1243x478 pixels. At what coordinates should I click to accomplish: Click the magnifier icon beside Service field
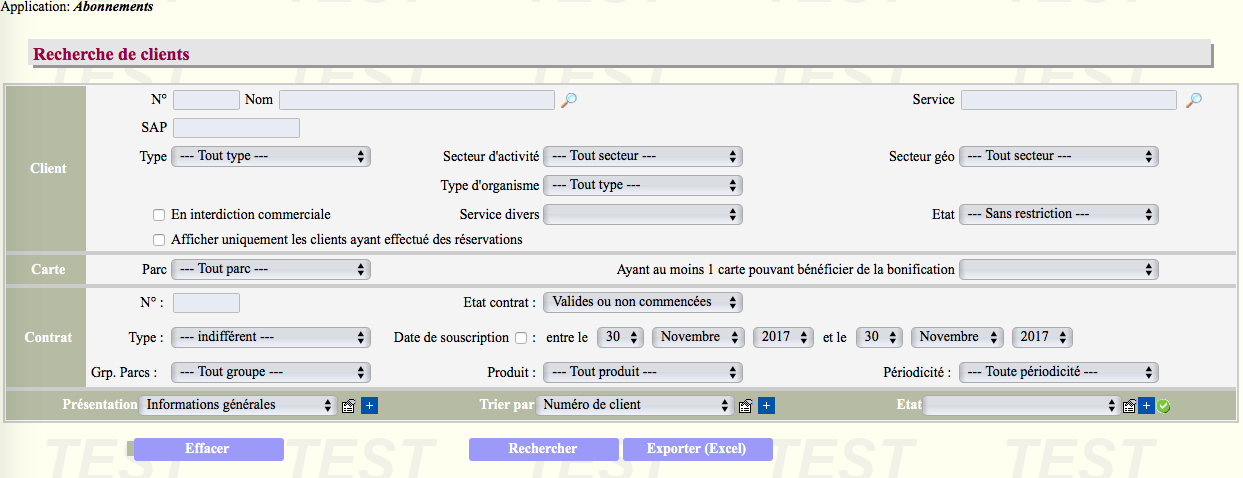[1193, 100]
